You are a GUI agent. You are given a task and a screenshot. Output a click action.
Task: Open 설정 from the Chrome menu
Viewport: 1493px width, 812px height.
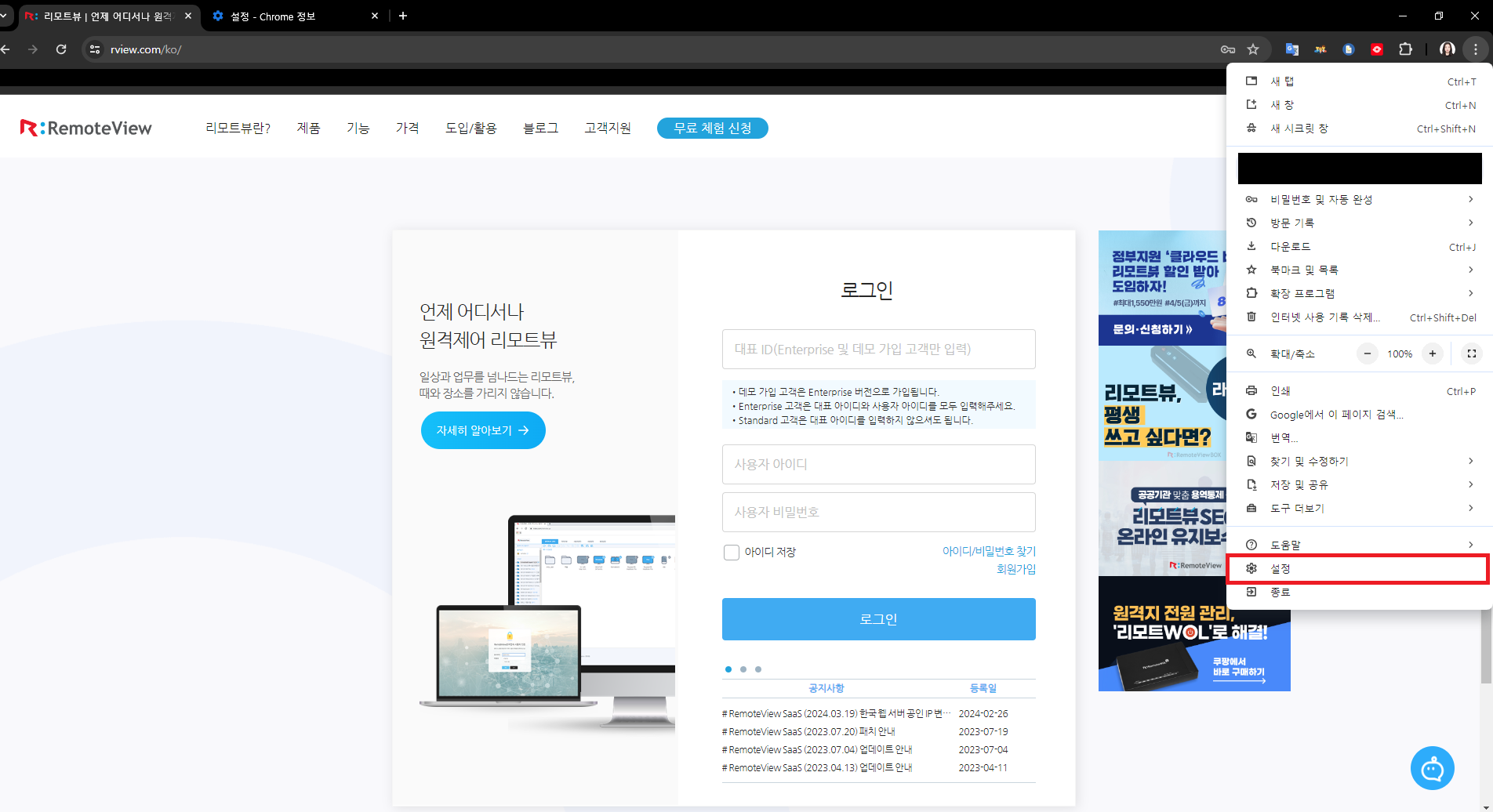pos(1360,568)
